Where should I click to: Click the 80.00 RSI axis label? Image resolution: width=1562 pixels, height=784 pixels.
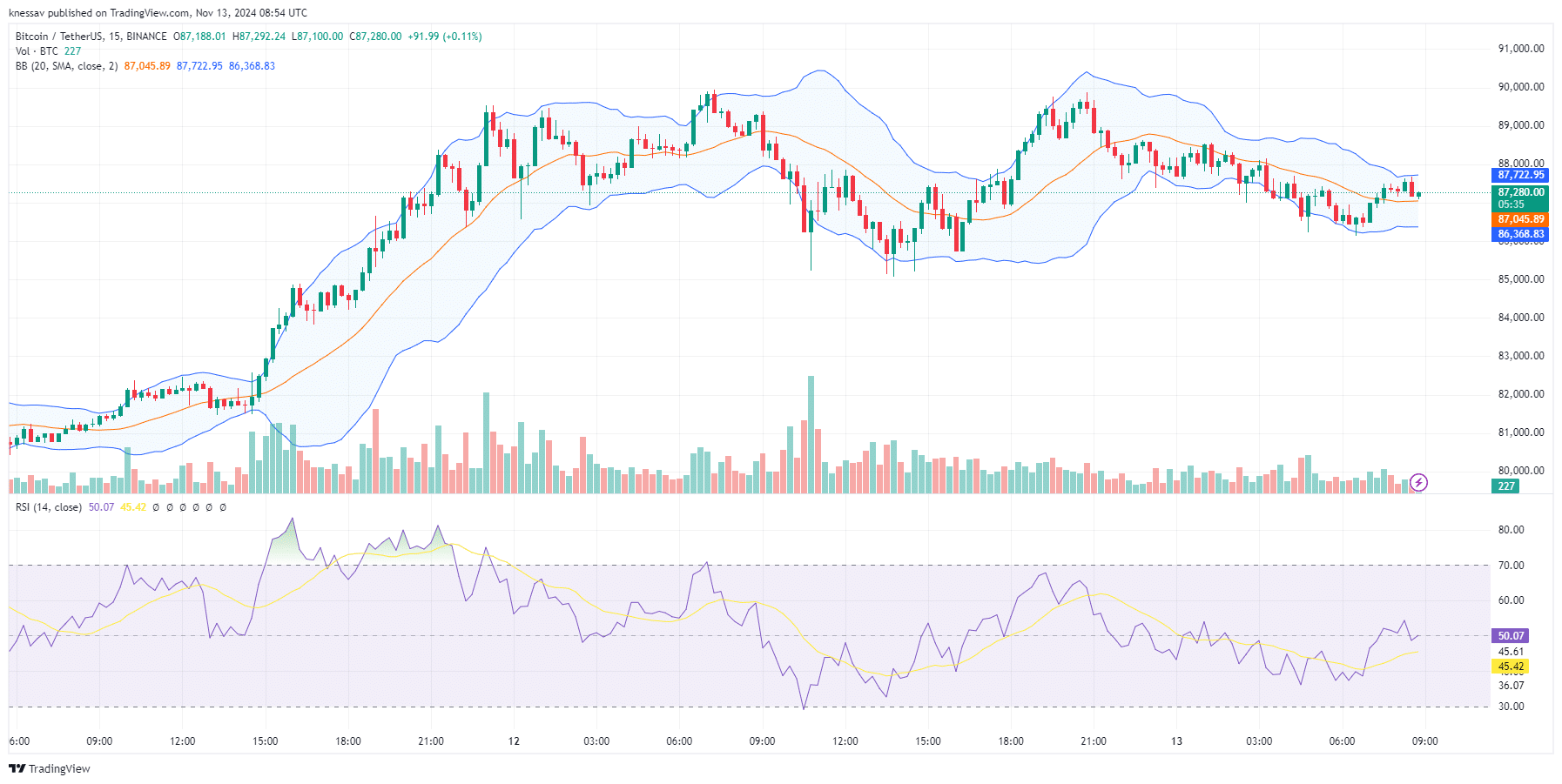[x=1511, y=530]
